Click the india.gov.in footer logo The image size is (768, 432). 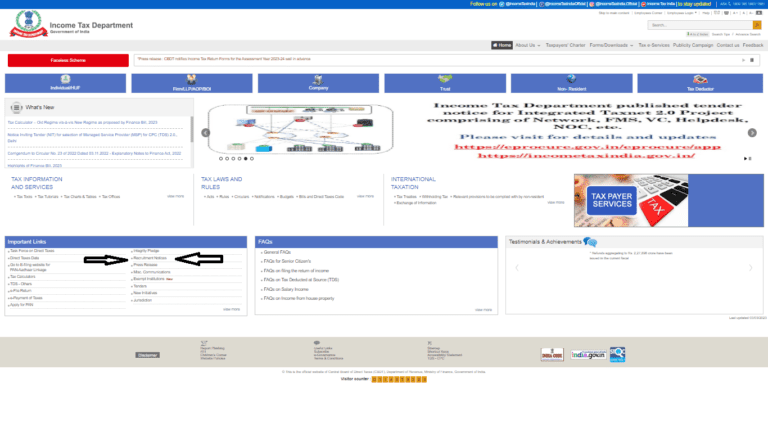[x=588, y=355]
